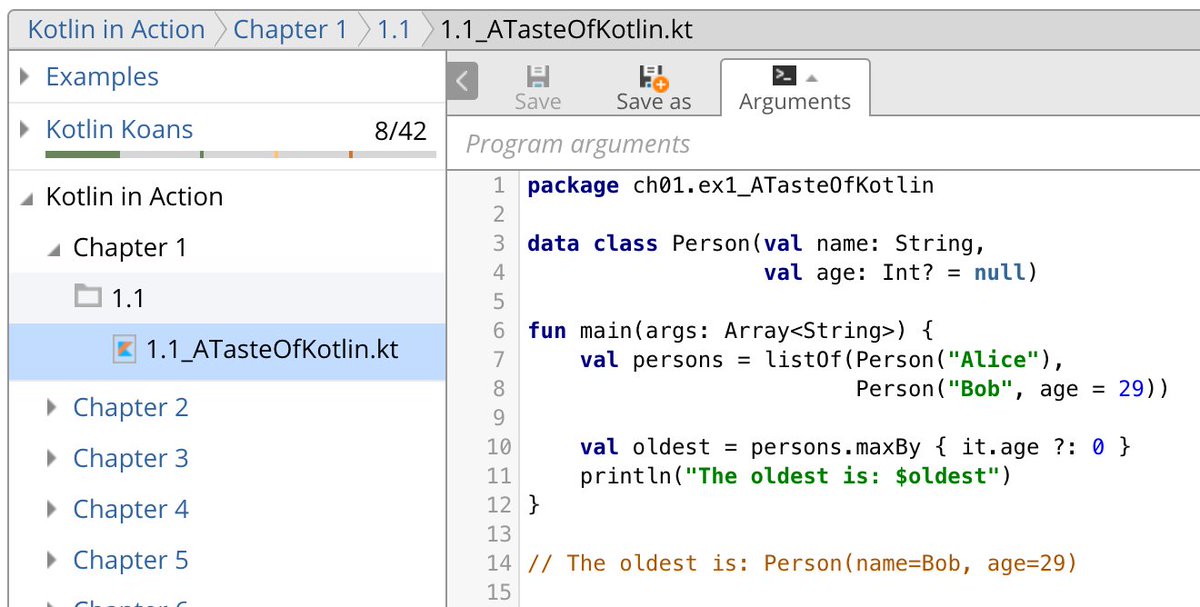Open the Kotlin Koans link

pyautogui.click(x=119, y=130)
